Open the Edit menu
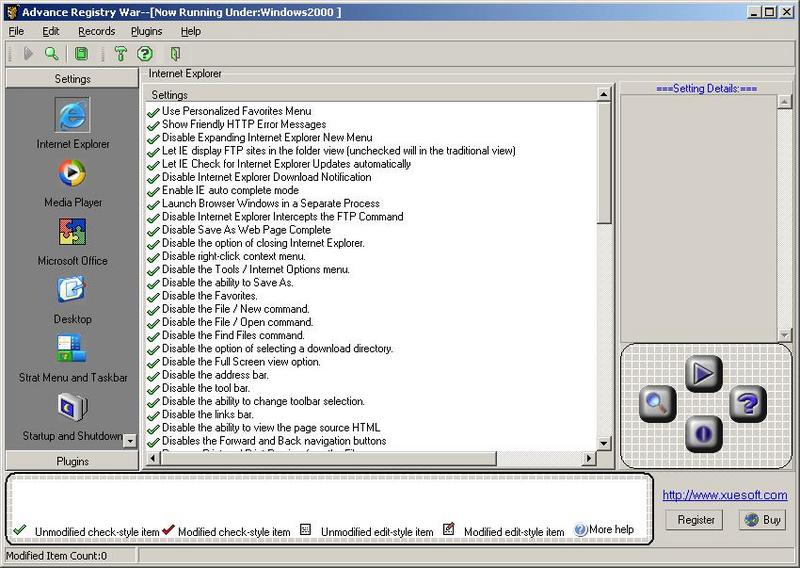This screenshot has height=568, width=800. pyautogui.click(x=51, y=31)
